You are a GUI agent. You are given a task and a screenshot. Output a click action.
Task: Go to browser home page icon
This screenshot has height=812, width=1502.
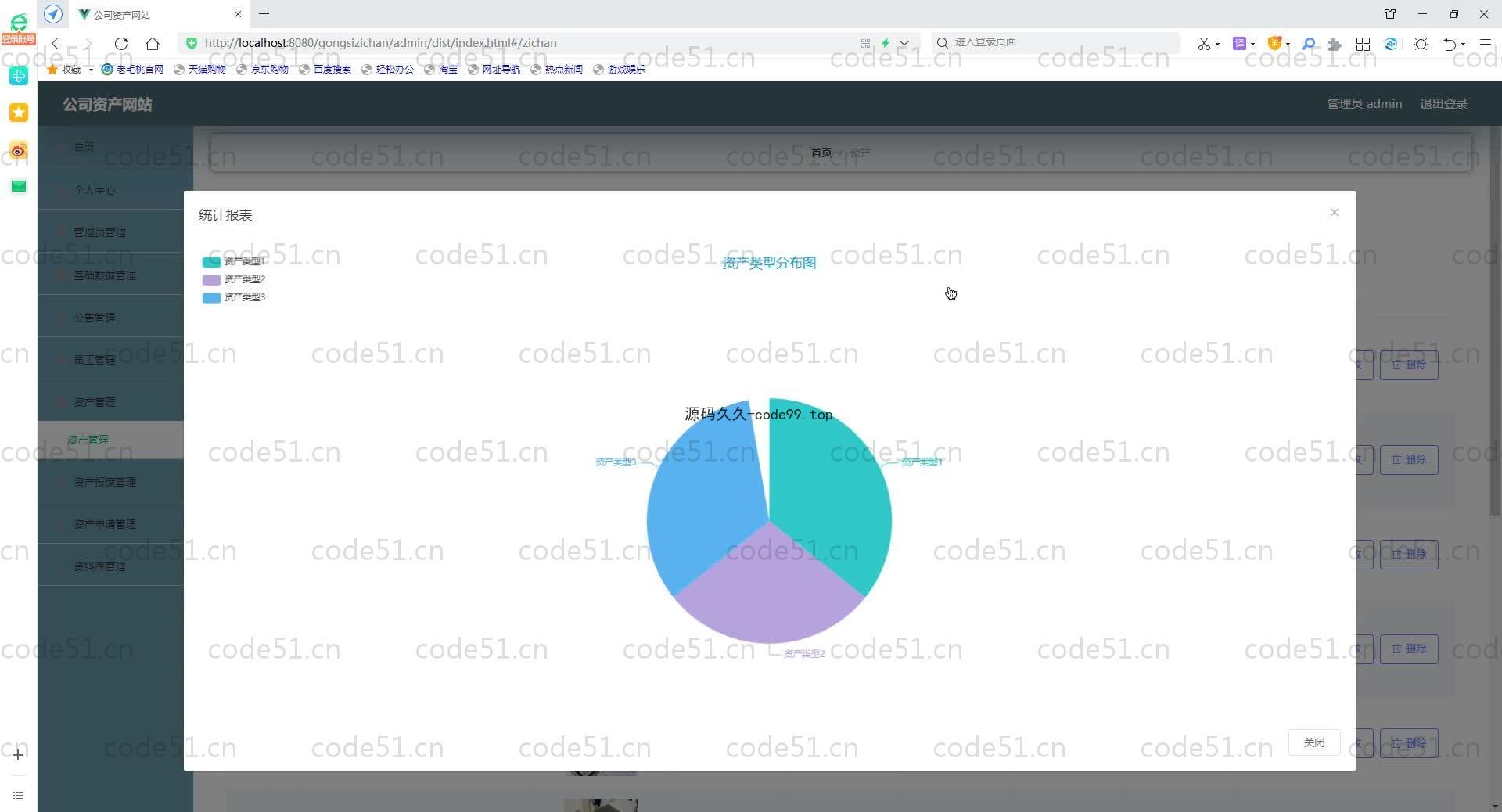coord(153,43)
